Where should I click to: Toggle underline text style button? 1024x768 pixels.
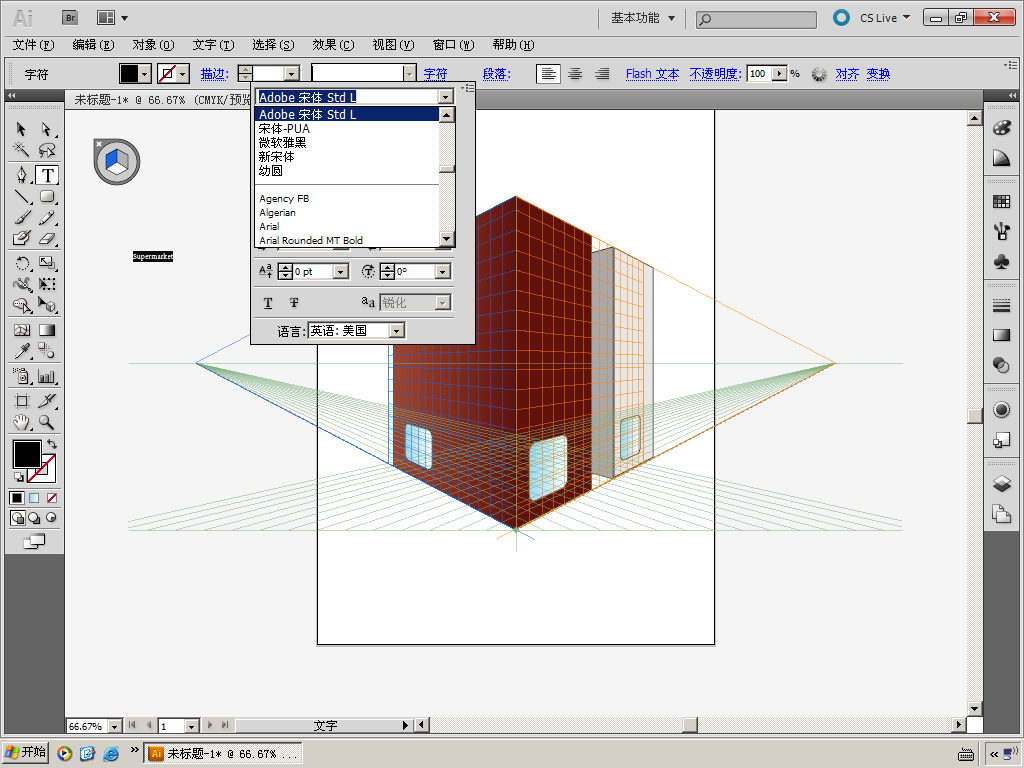[268, 303]
